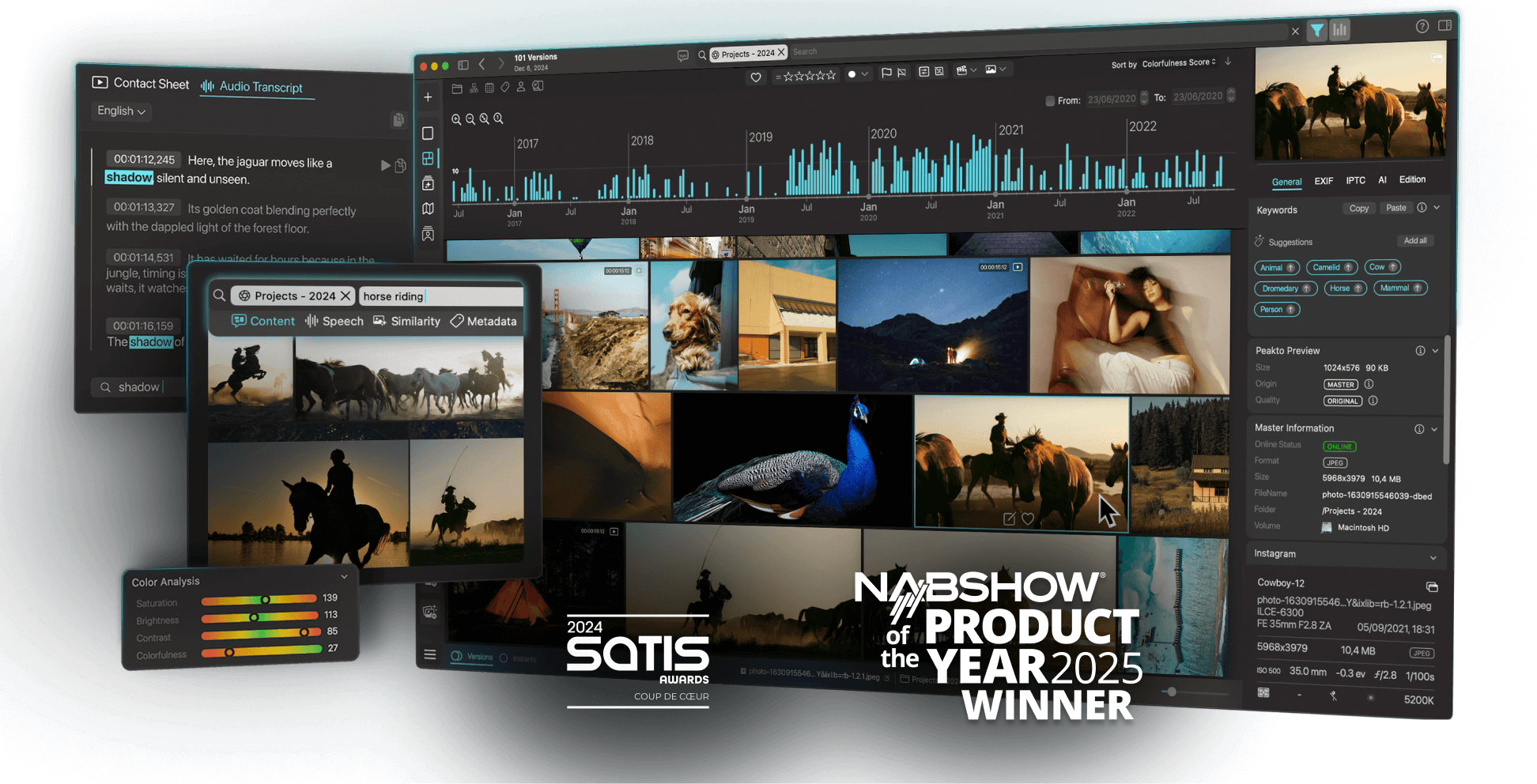1537x784 pixels.
Task: Open the Sort by Colorfulness Score dropdown
Action: [1178, 63]
